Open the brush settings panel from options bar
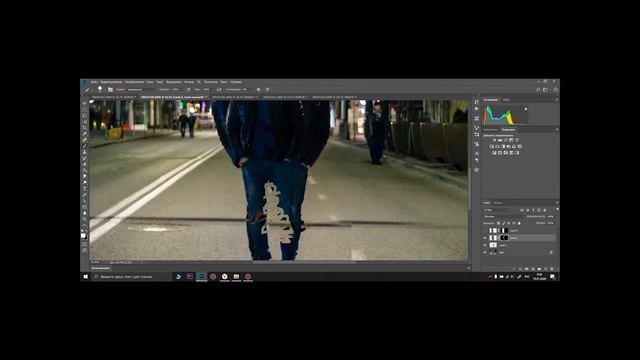Image resolution: width=640 pixels, height=360 pixels. (110, 89)
